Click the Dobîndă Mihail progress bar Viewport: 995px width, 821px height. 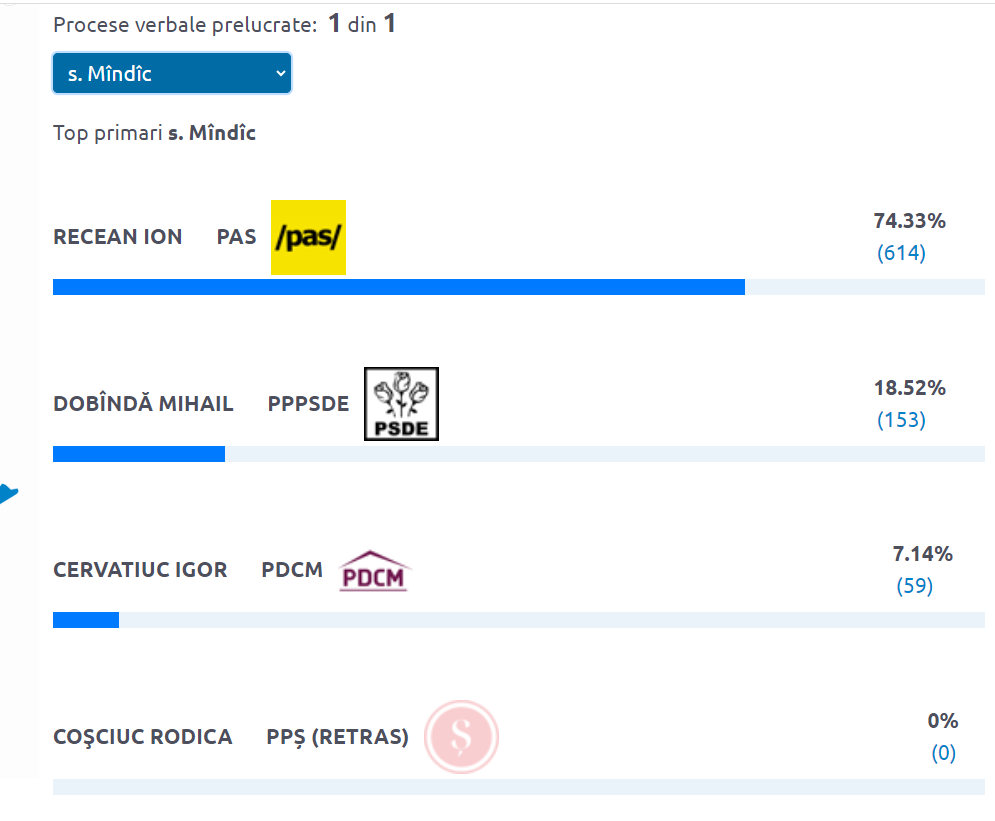518,454
